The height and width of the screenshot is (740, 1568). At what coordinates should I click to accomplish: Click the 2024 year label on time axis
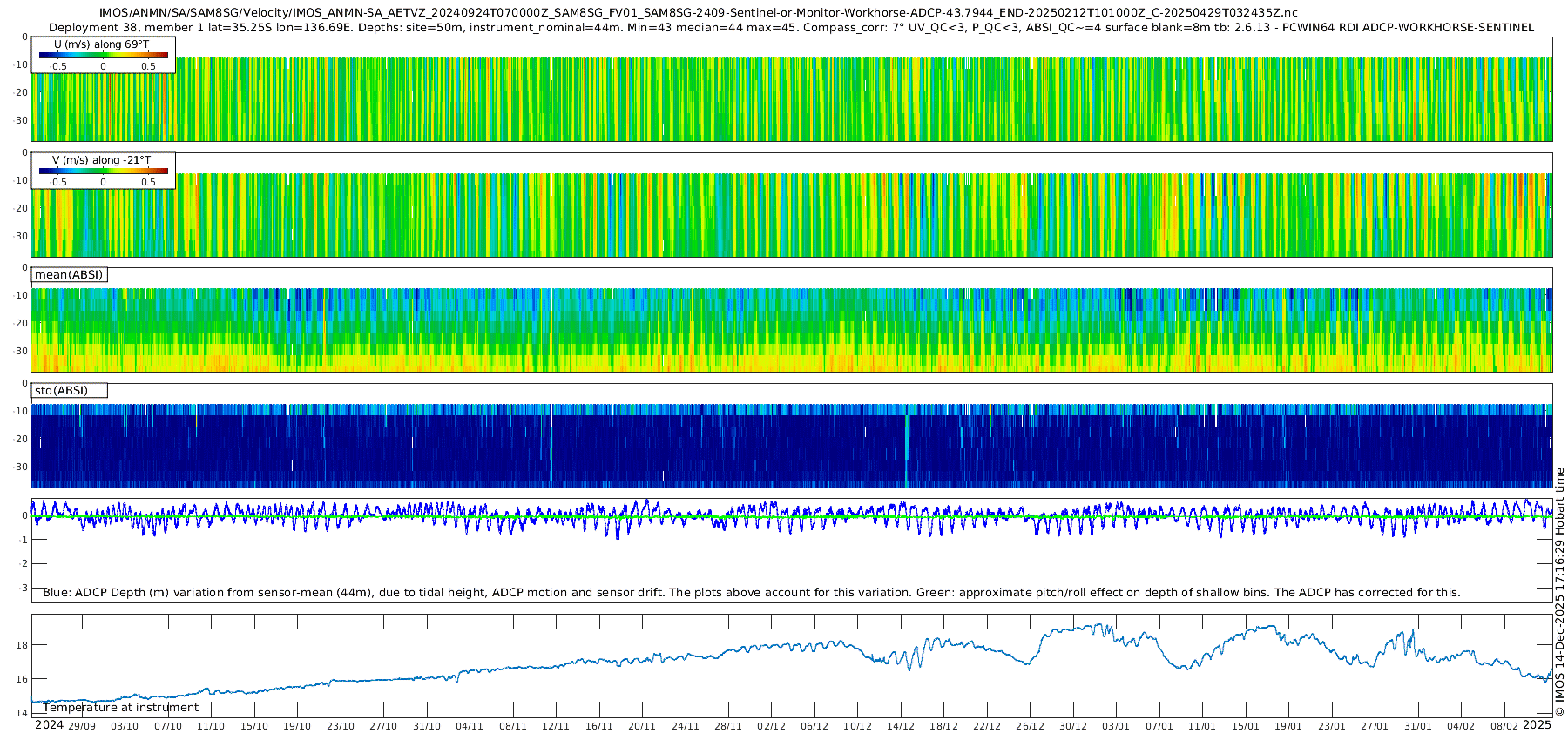pos(49,725)
